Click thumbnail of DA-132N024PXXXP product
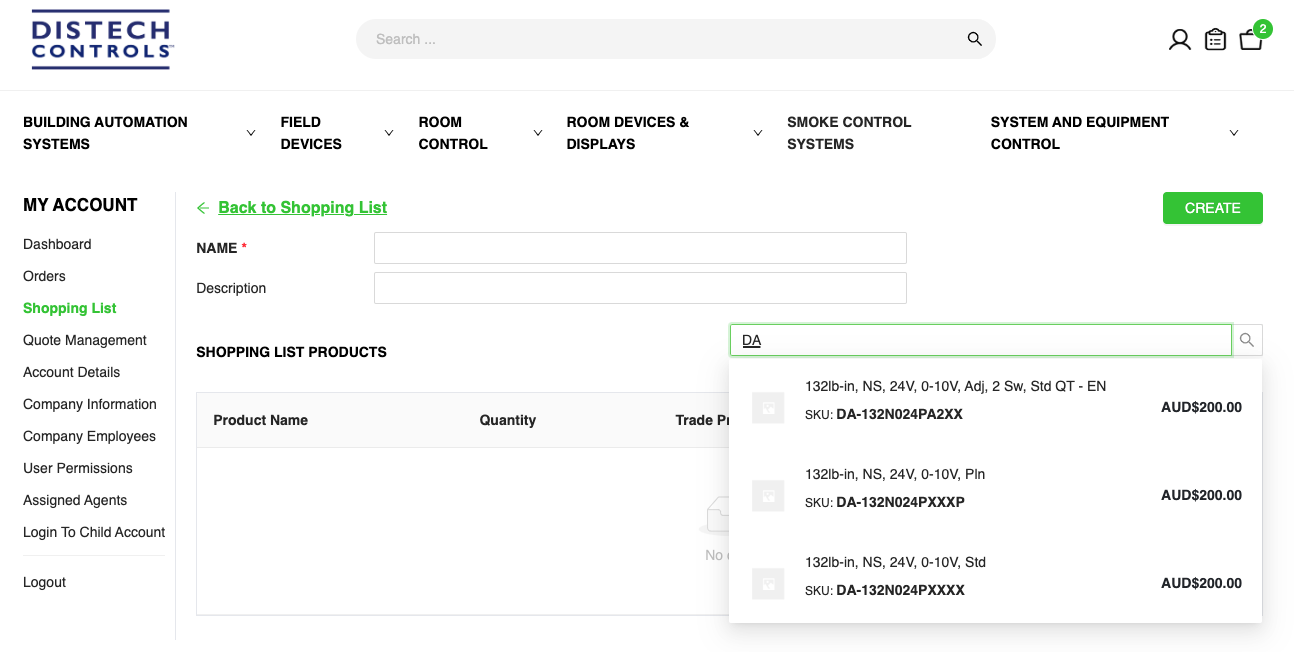Image resolution: width=1294 pixels, height=652 pixels. tap(768, 495)
